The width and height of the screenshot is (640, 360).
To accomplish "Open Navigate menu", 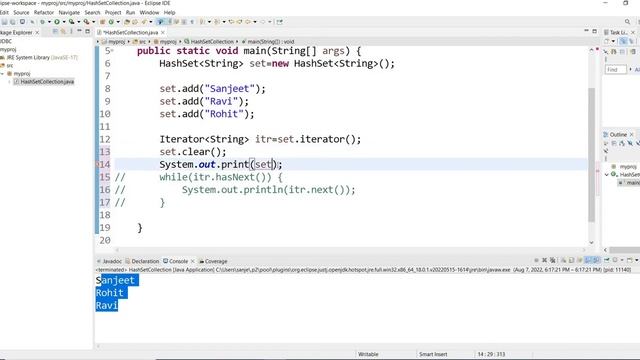I will (69, 13).
